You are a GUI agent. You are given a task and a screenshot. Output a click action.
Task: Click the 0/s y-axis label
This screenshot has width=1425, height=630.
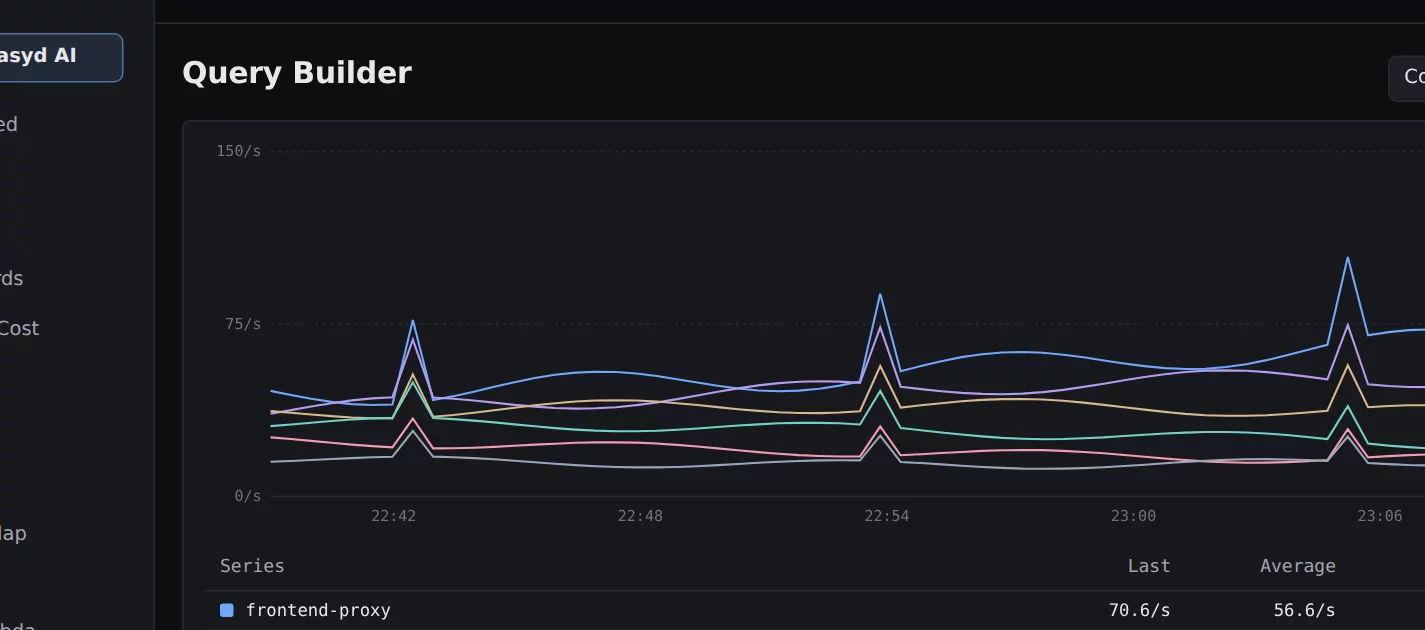click(x=248, y=496)
